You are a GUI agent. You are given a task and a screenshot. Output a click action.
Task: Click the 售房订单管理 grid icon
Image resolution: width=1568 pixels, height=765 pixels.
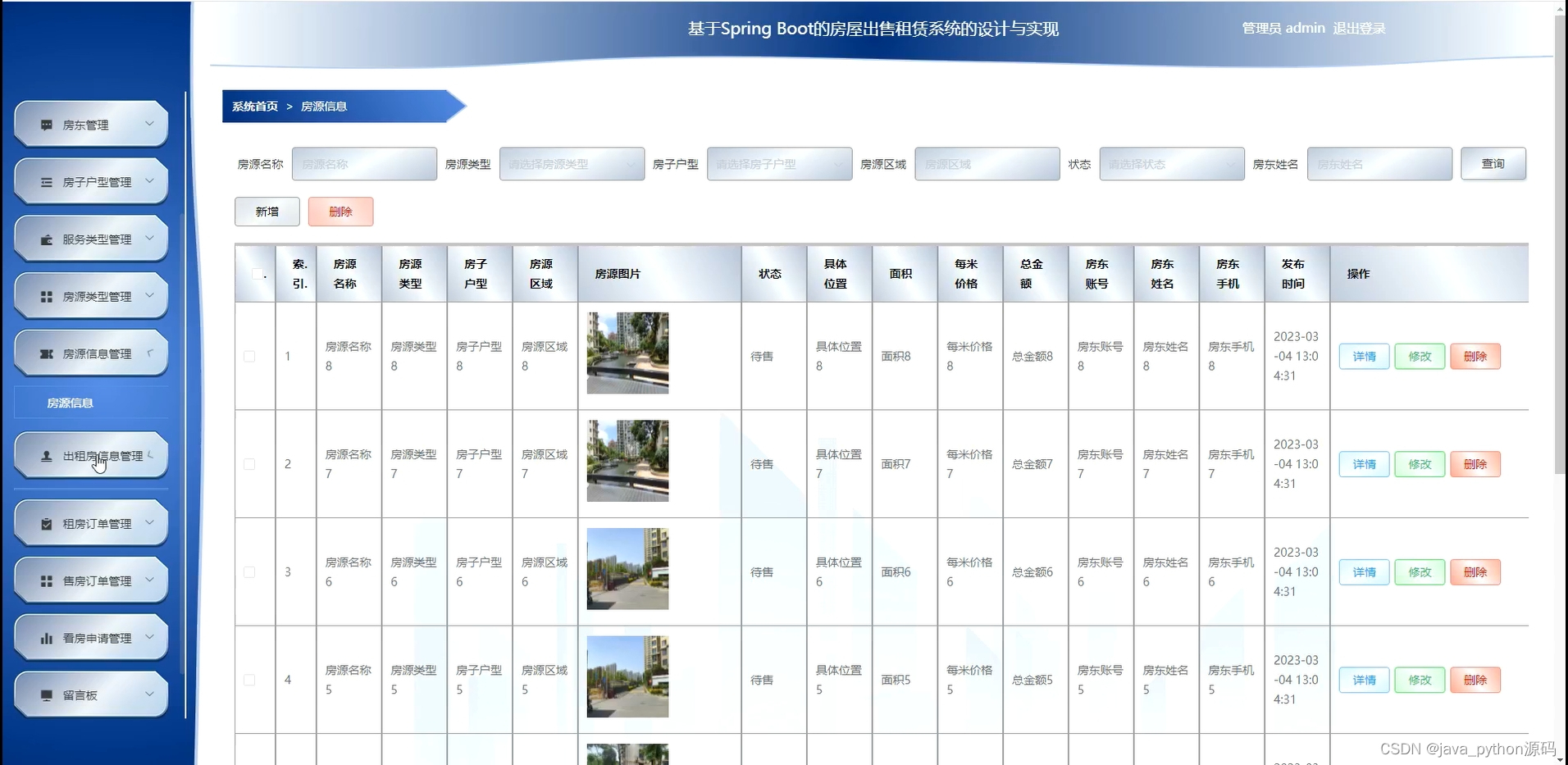pos(46,581)
